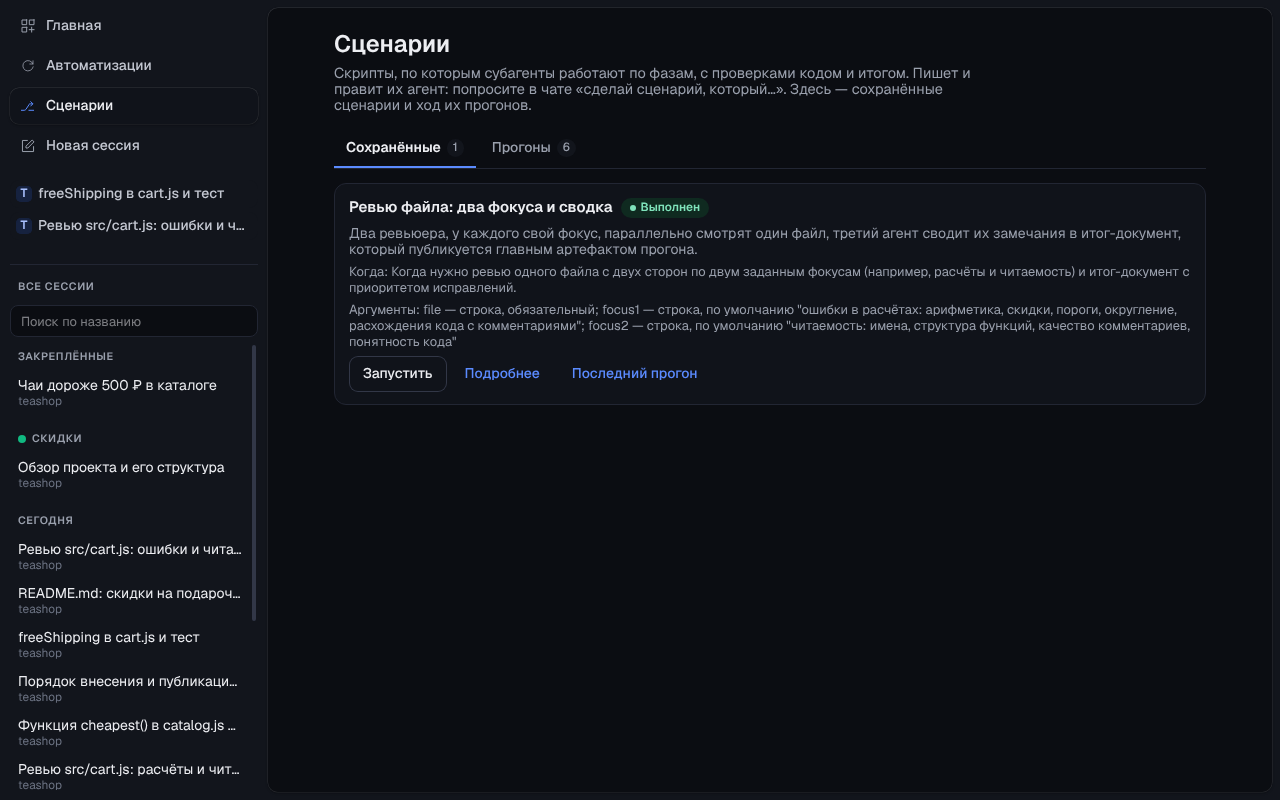Open the Подробнее link
The image size is (1280, 800).
[x=502, y=373]
